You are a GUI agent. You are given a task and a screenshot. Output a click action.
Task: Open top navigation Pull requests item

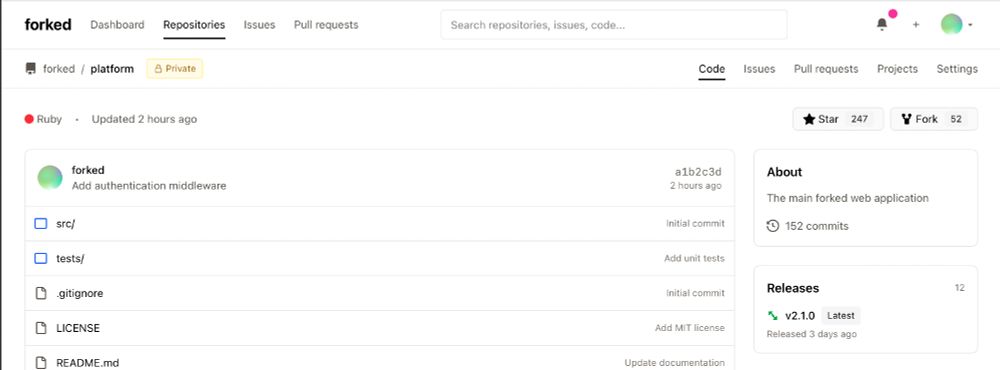click(x=326, y=25)
